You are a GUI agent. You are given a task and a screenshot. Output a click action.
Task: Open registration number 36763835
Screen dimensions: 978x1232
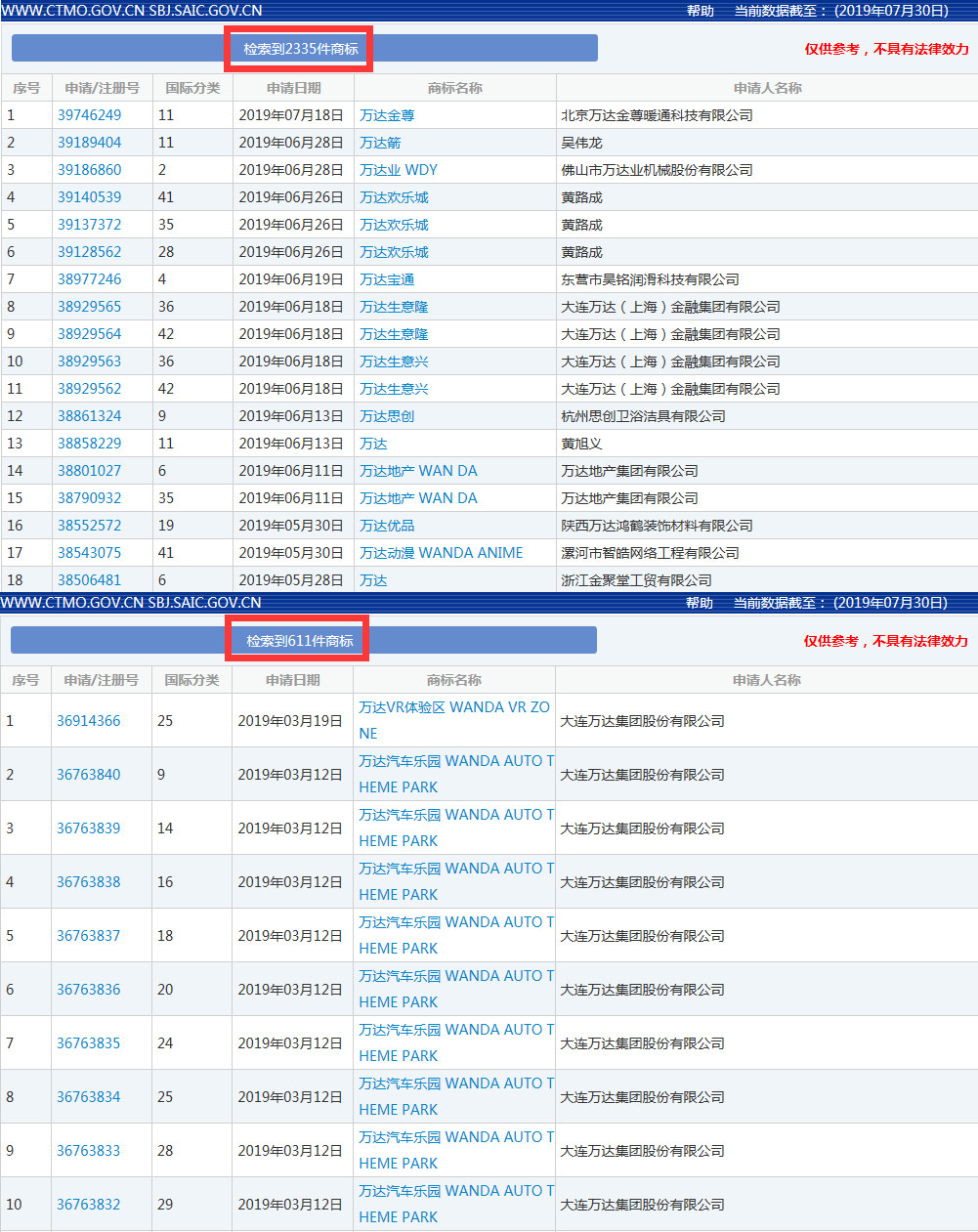(x=88, y=1043)
